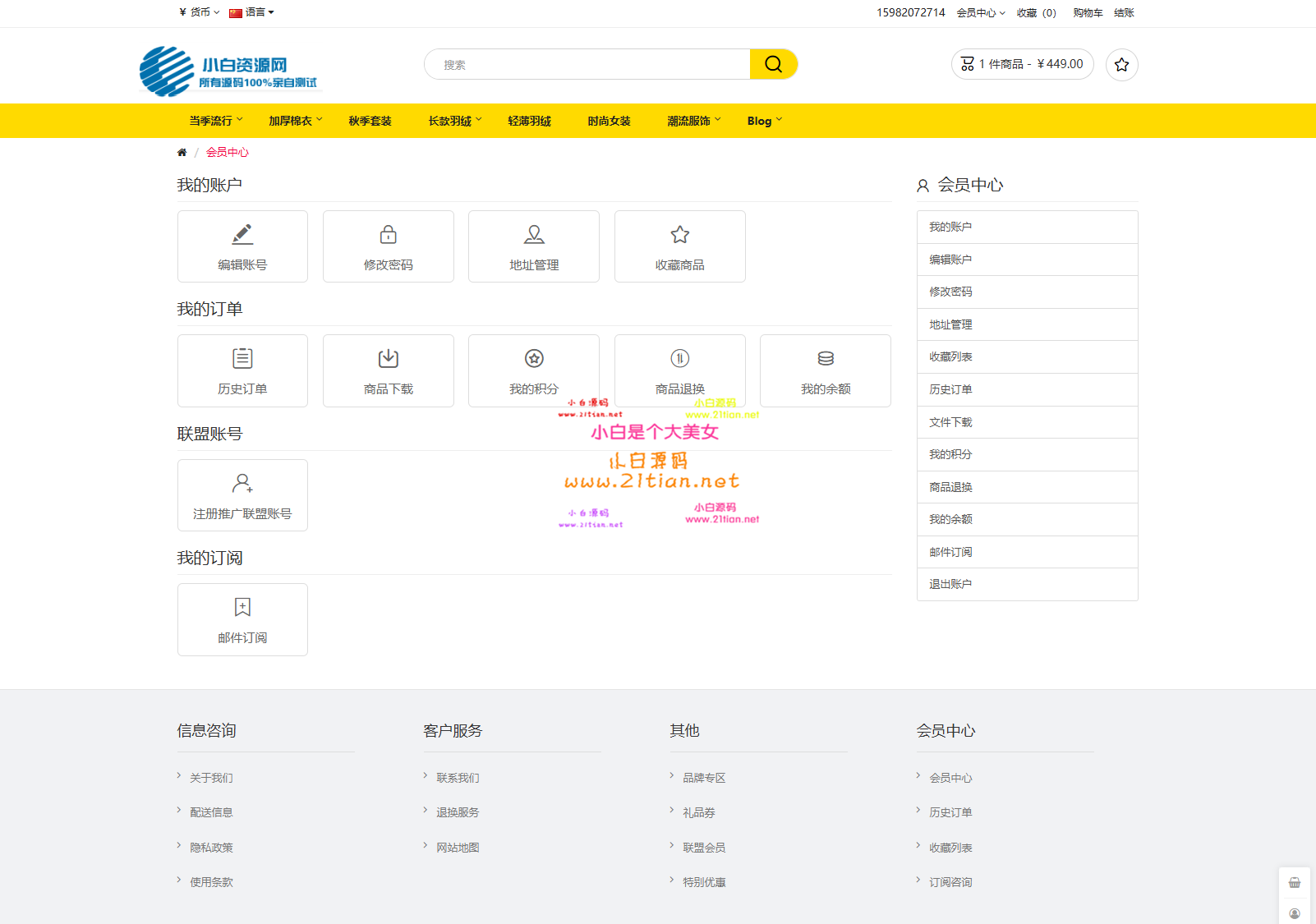Screen dimensions: 1316x924
Task: Click 退出账户 in the sidebar
Action: 950,585
